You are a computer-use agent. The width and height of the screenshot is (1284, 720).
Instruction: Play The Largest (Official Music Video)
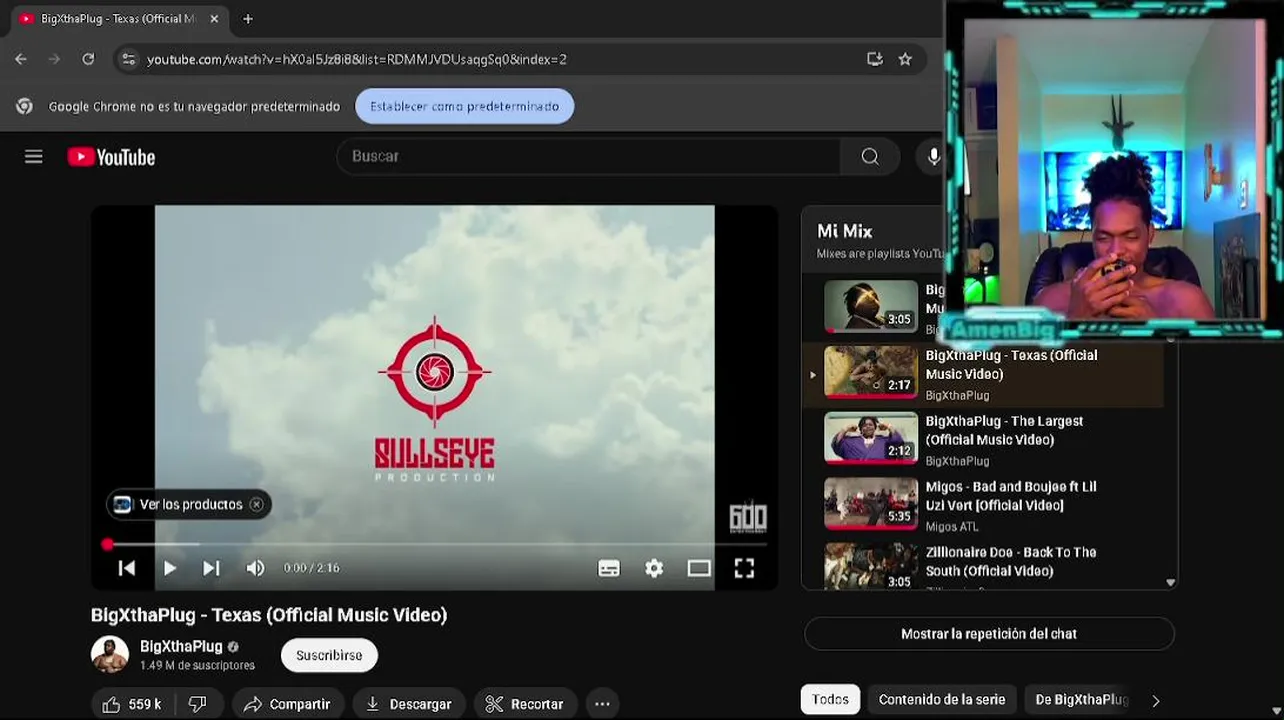983,439
